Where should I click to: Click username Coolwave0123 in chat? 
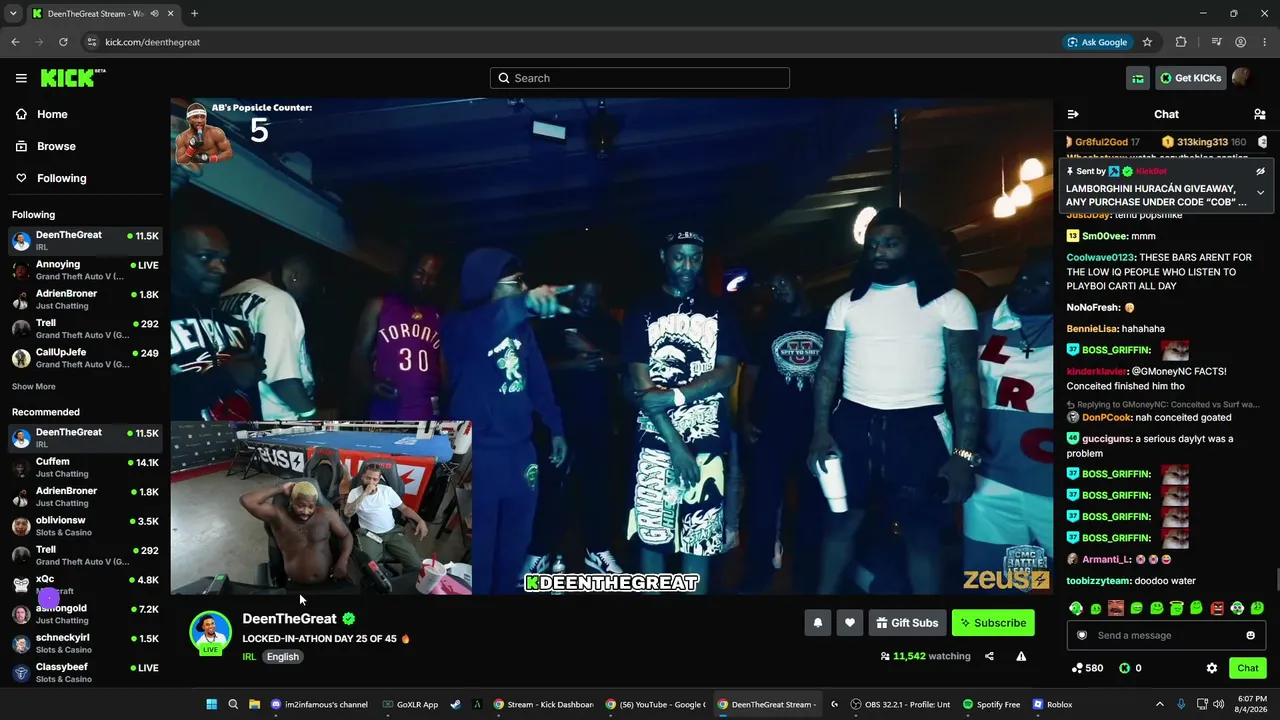pyautogui.click(x=1100, y=257)
